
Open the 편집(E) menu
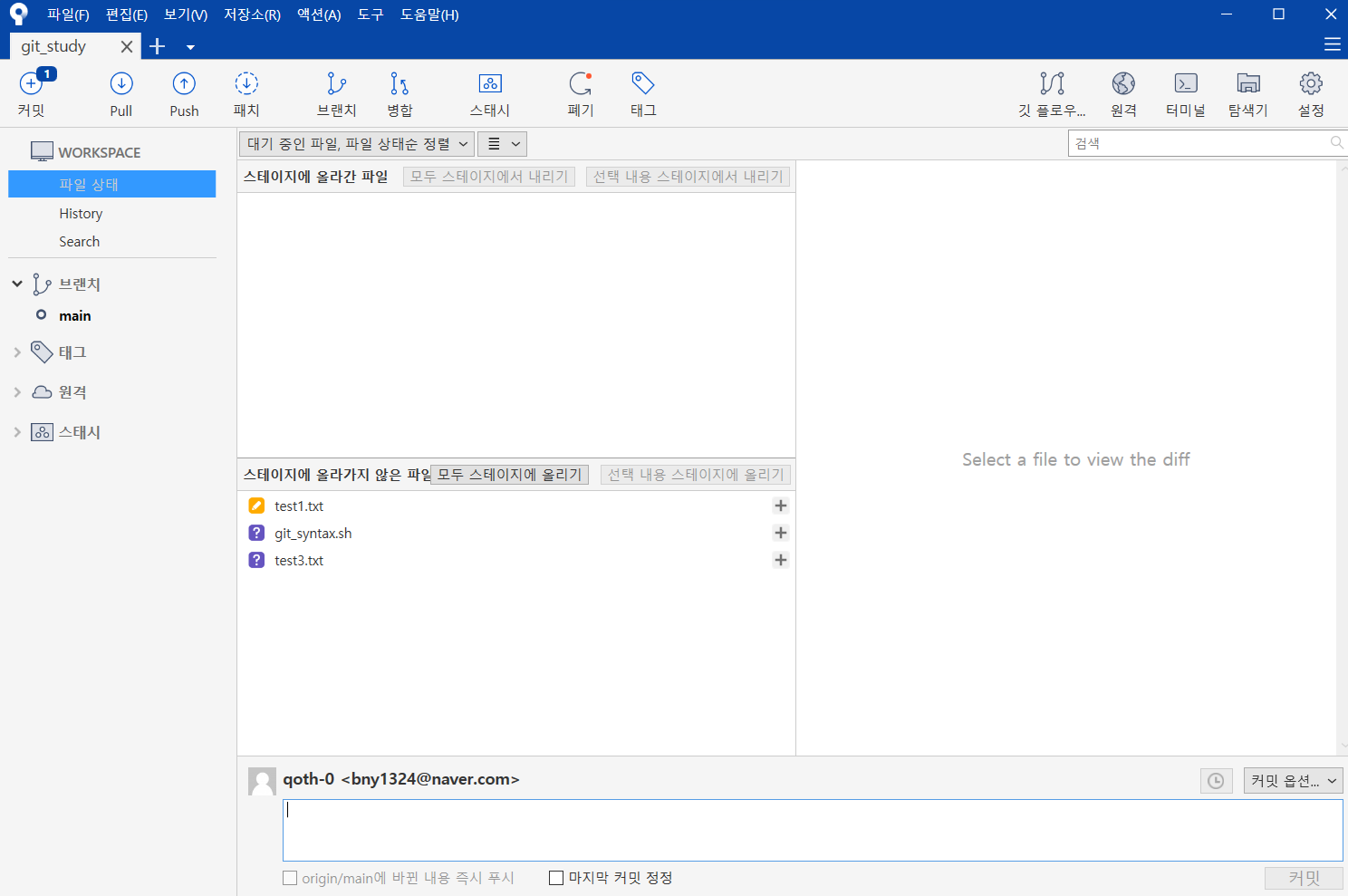coord(127,14)
